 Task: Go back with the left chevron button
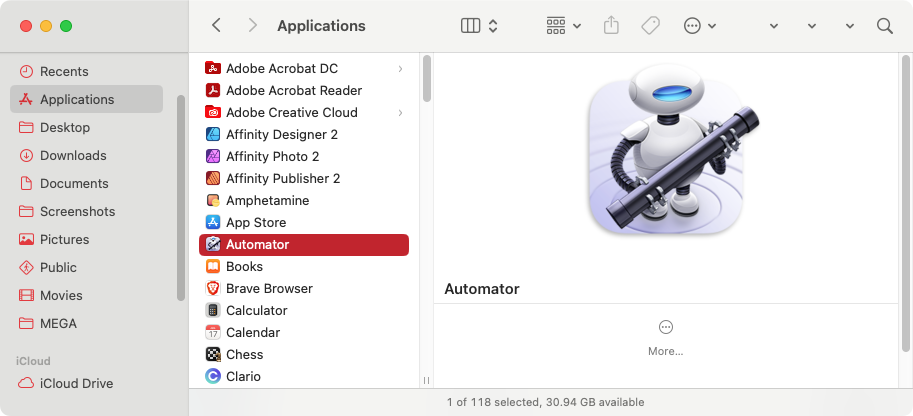[x=216, y=26]
